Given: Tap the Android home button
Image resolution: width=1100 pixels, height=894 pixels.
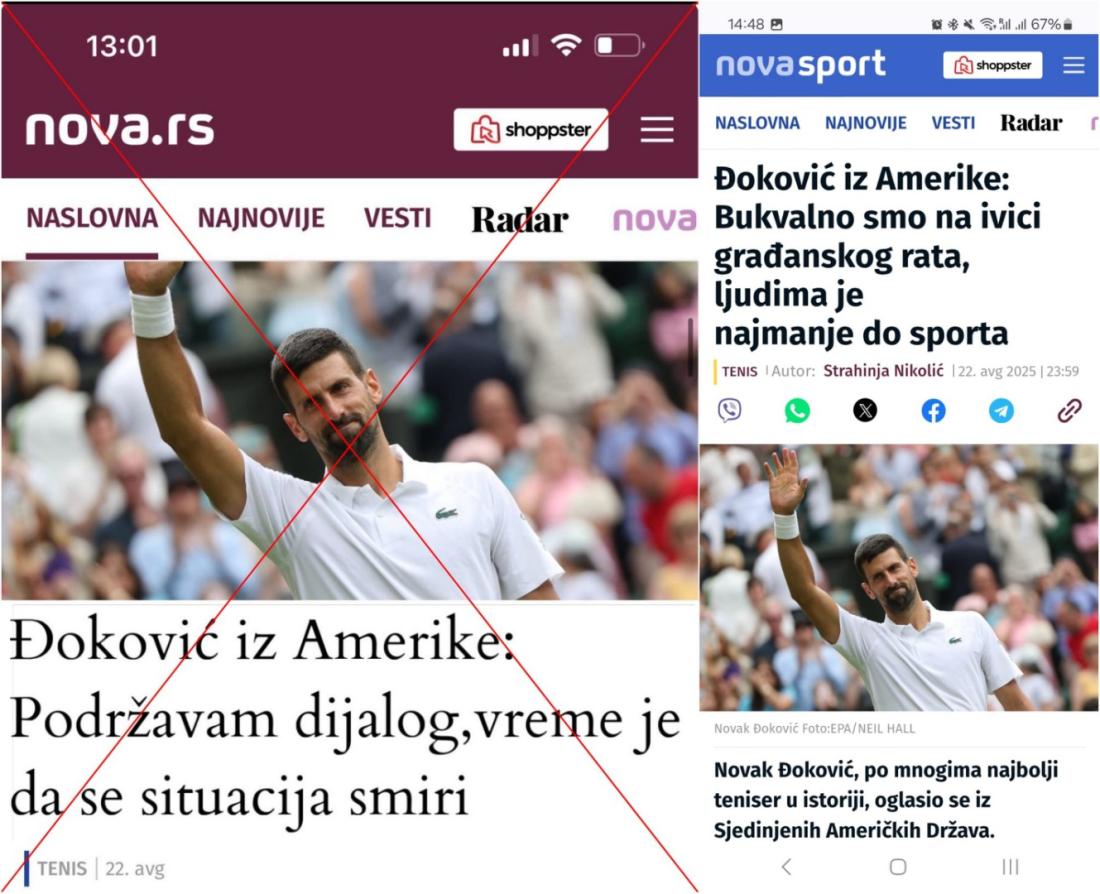Looking at the screenshot, I should [x=898, y=867].
